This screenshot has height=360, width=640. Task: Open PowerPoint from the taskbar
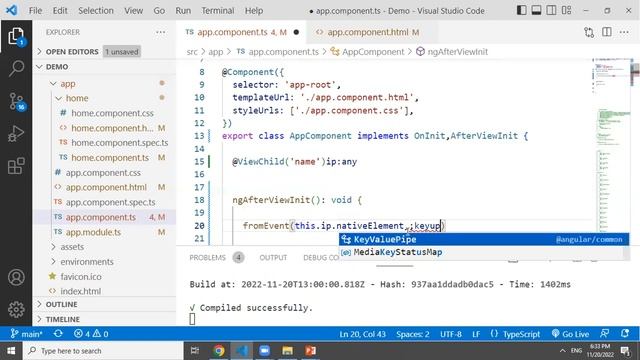click(x=310, y=351)
